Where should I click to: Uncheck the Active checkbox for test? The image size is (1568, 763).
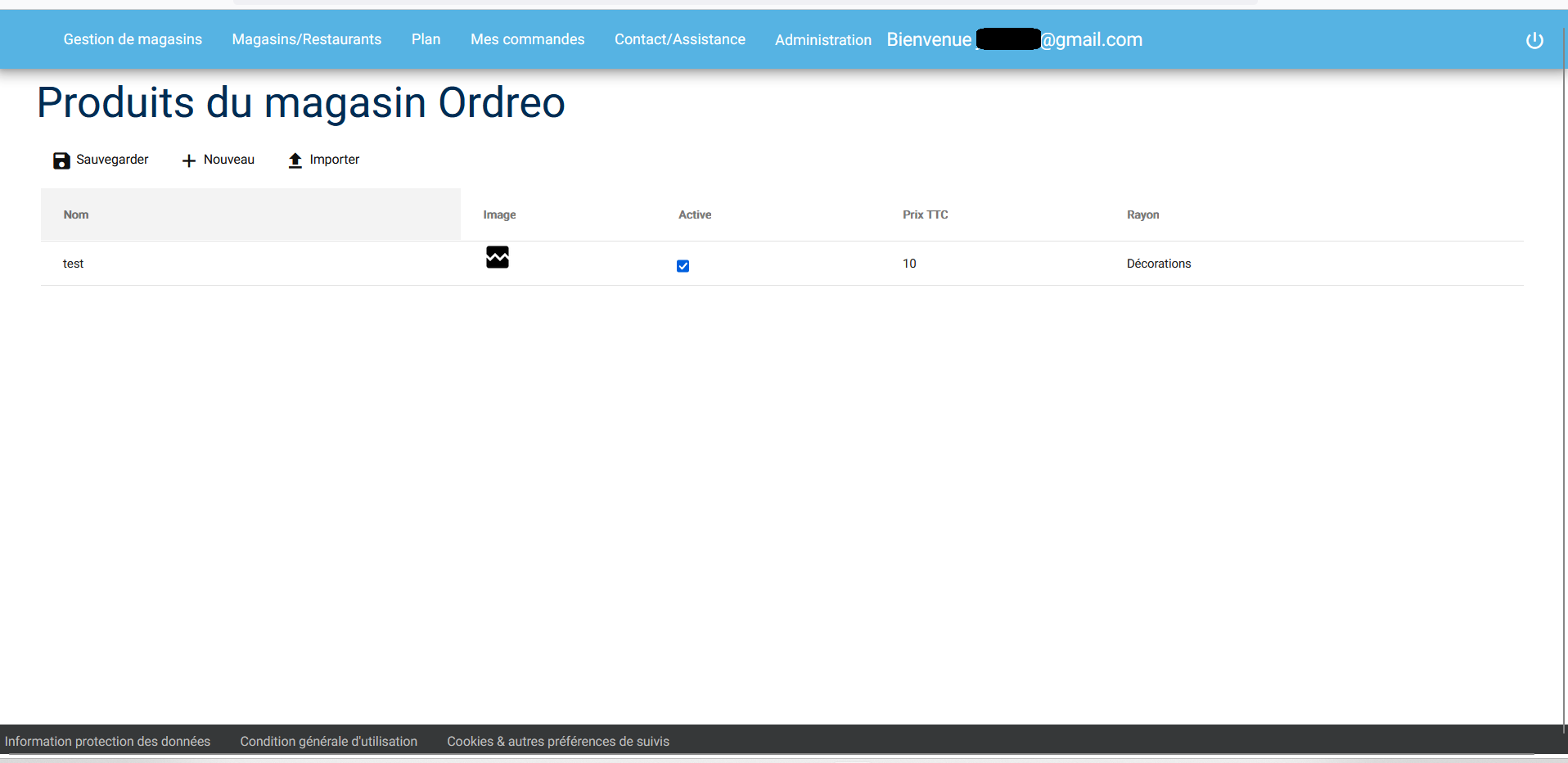click(683, 266)
